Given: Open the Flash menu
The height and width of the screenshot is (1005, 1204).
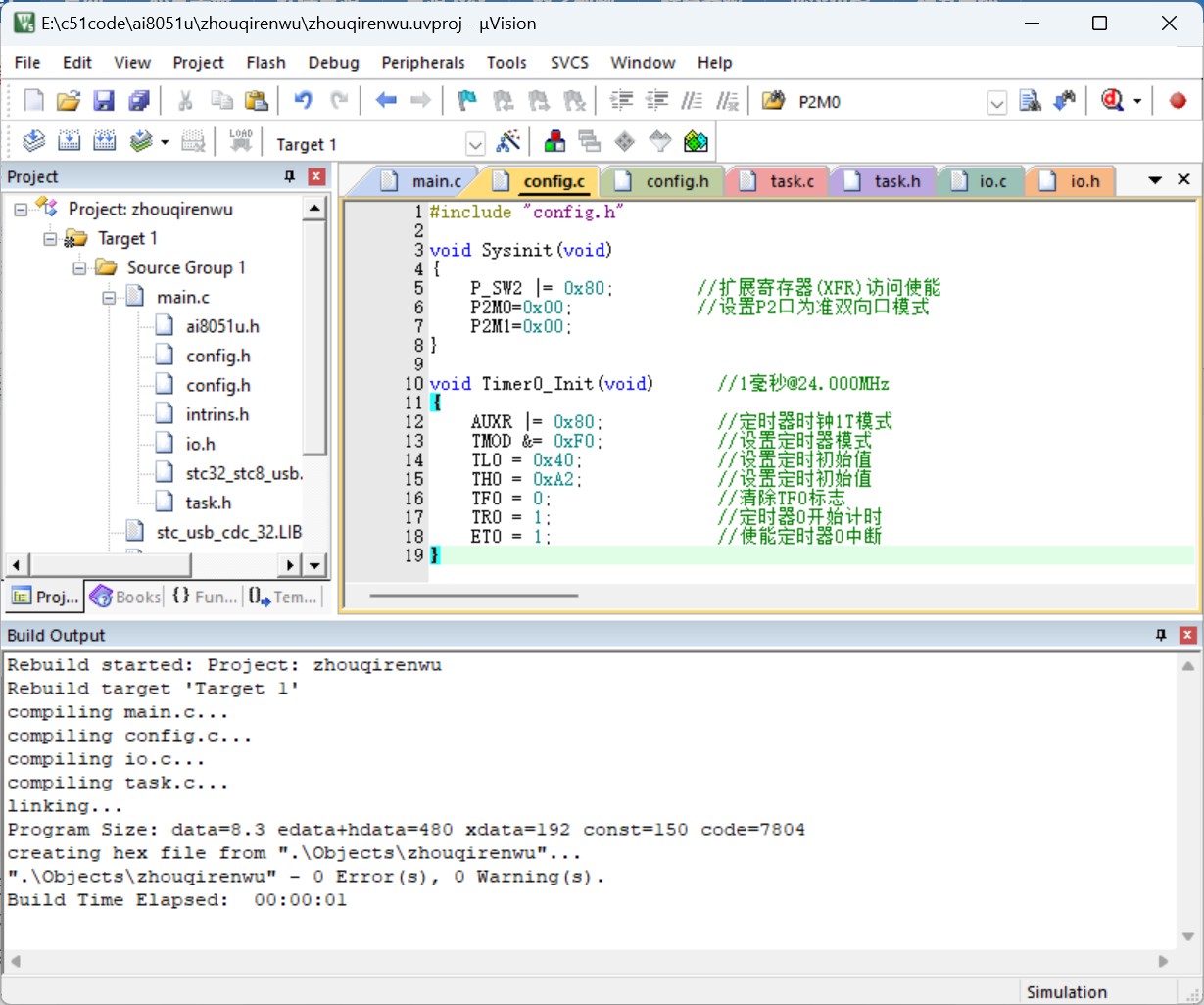Looking at the screenshot, I should (x=266, y=62).
